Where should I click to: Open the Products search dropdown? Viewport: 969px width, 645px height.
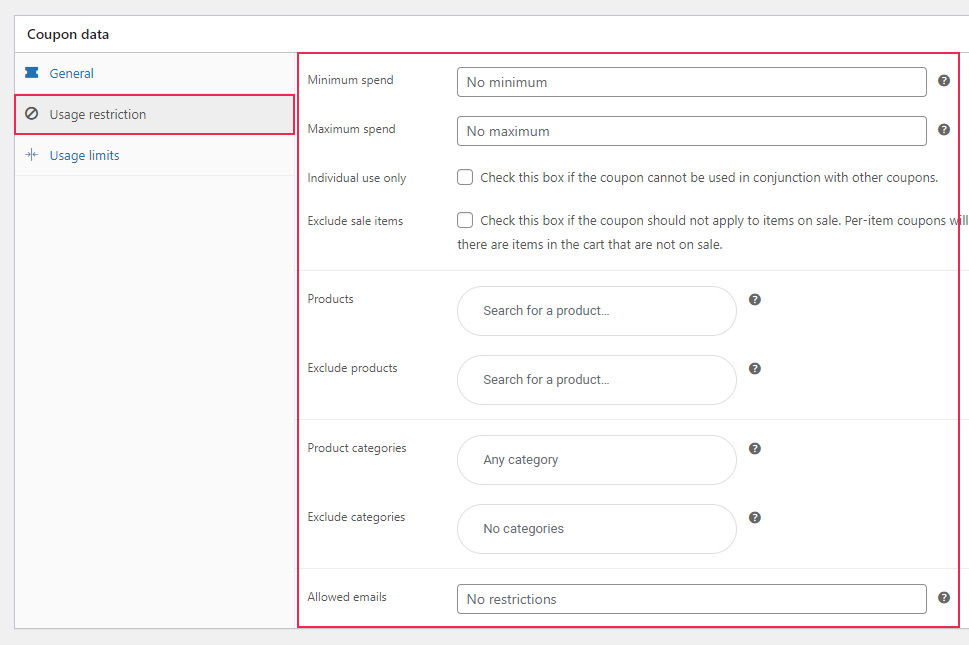(x=596, y=311)
